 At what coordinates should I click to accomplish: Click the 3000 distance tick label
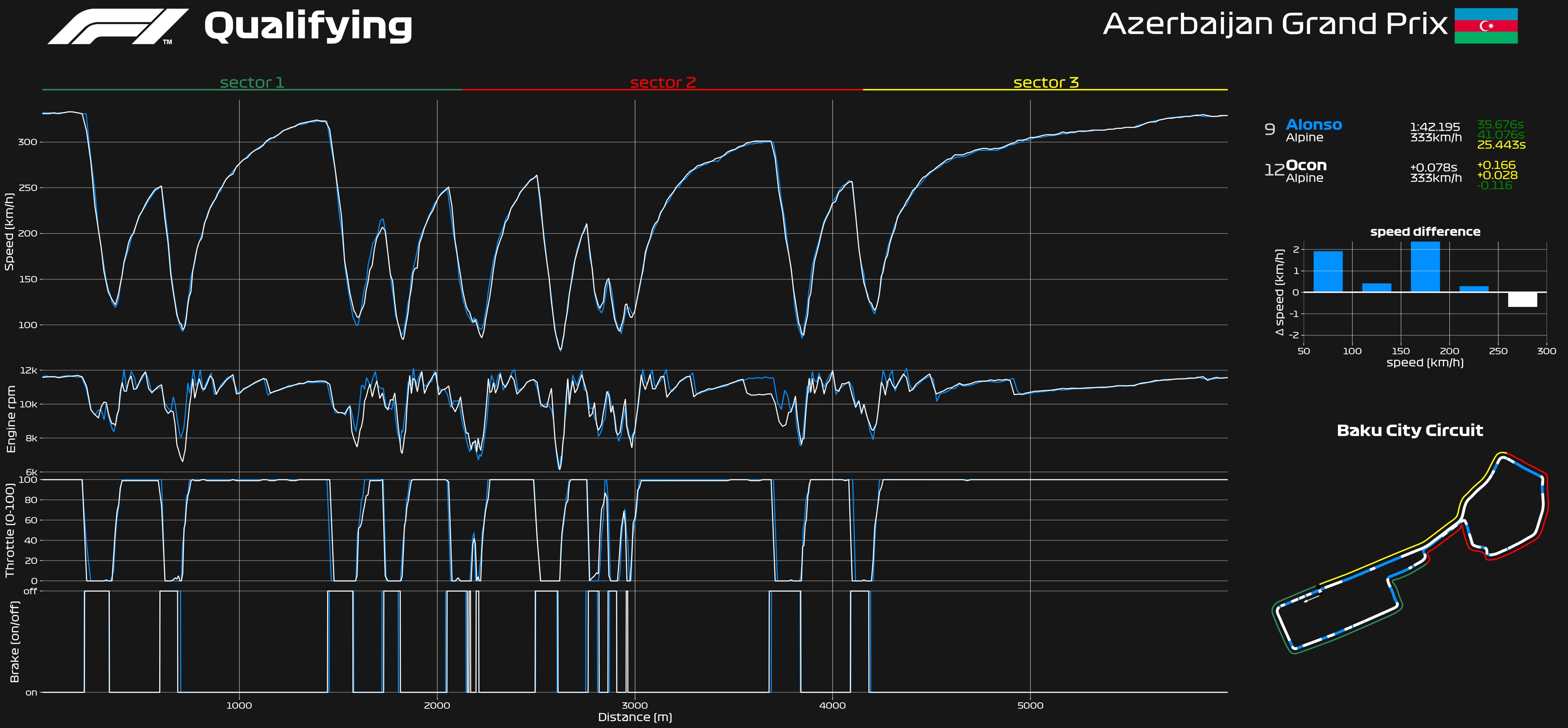[635, 705]
